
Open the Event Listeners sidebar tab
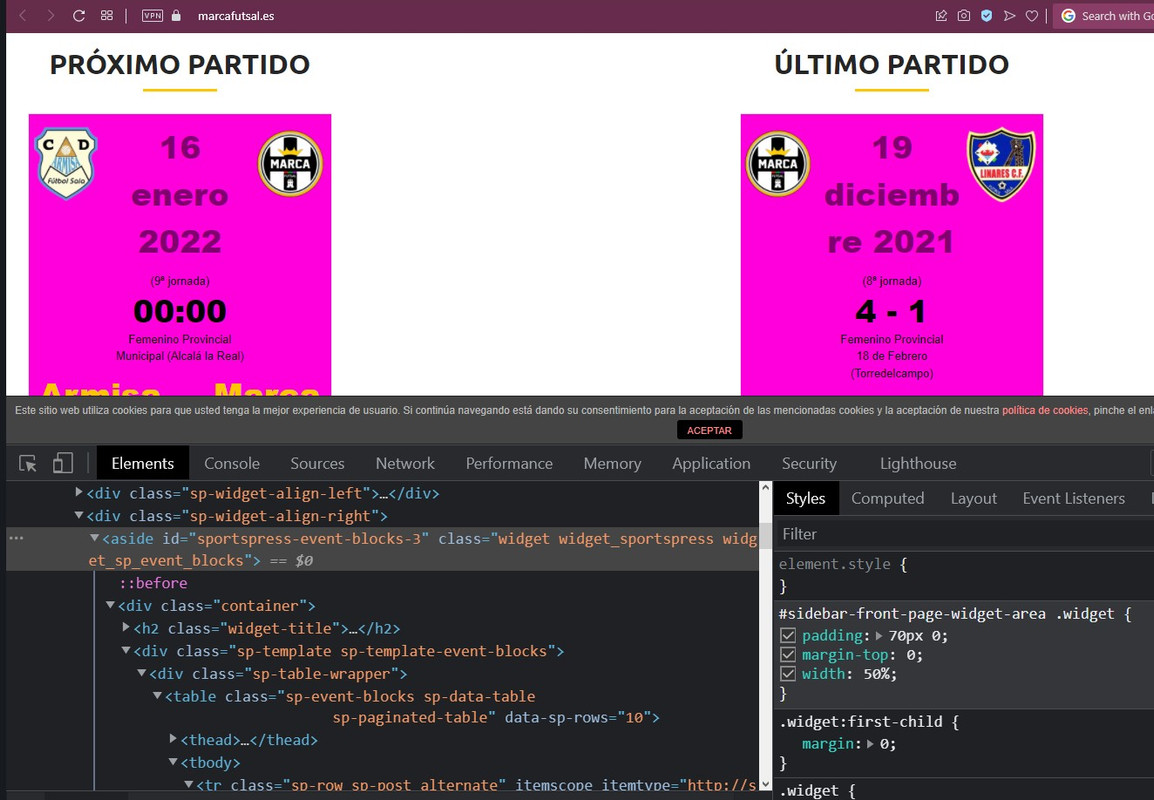1074,498
